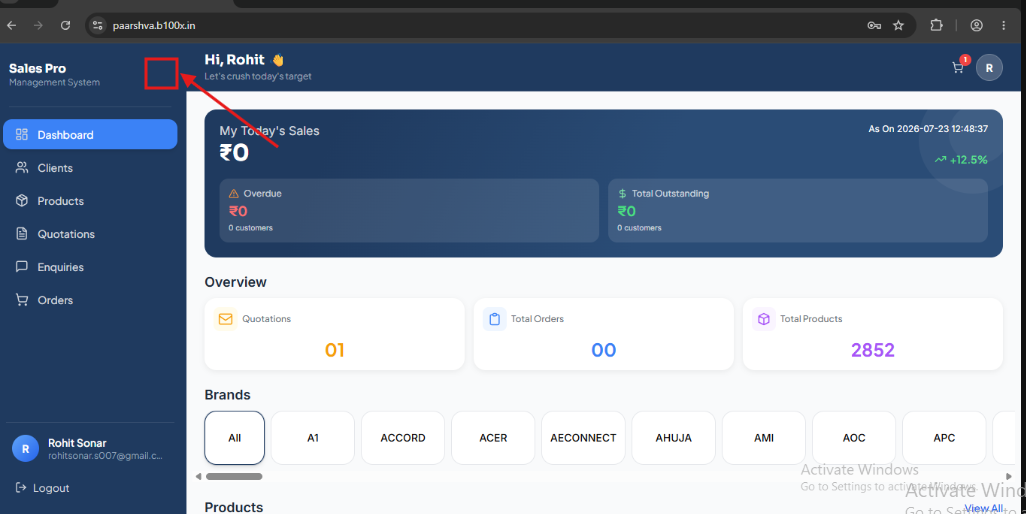Click the Total Orders count 00

[603, 350]
